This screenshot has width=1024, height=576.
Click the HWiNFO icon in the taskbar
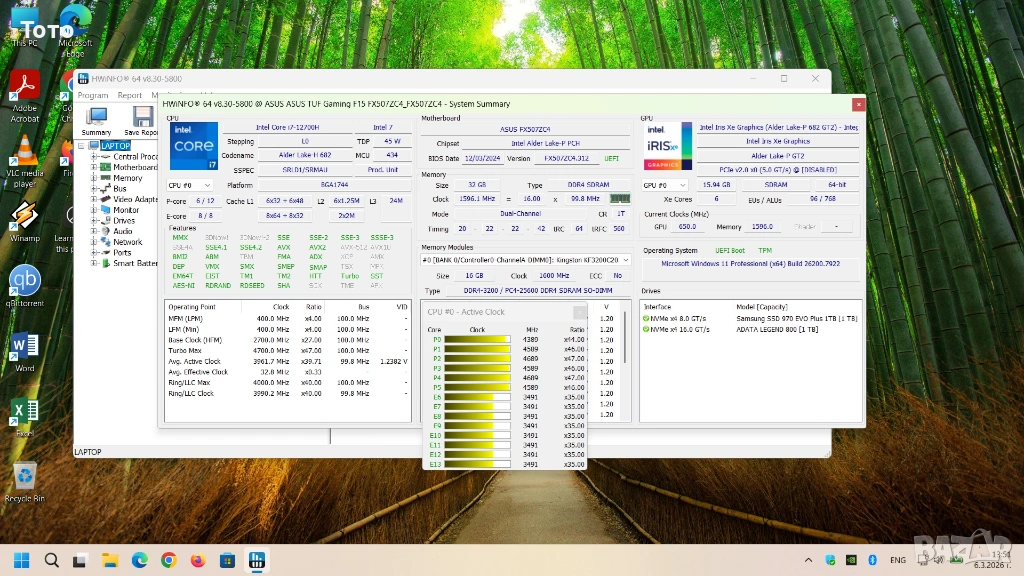coord(256,559)
